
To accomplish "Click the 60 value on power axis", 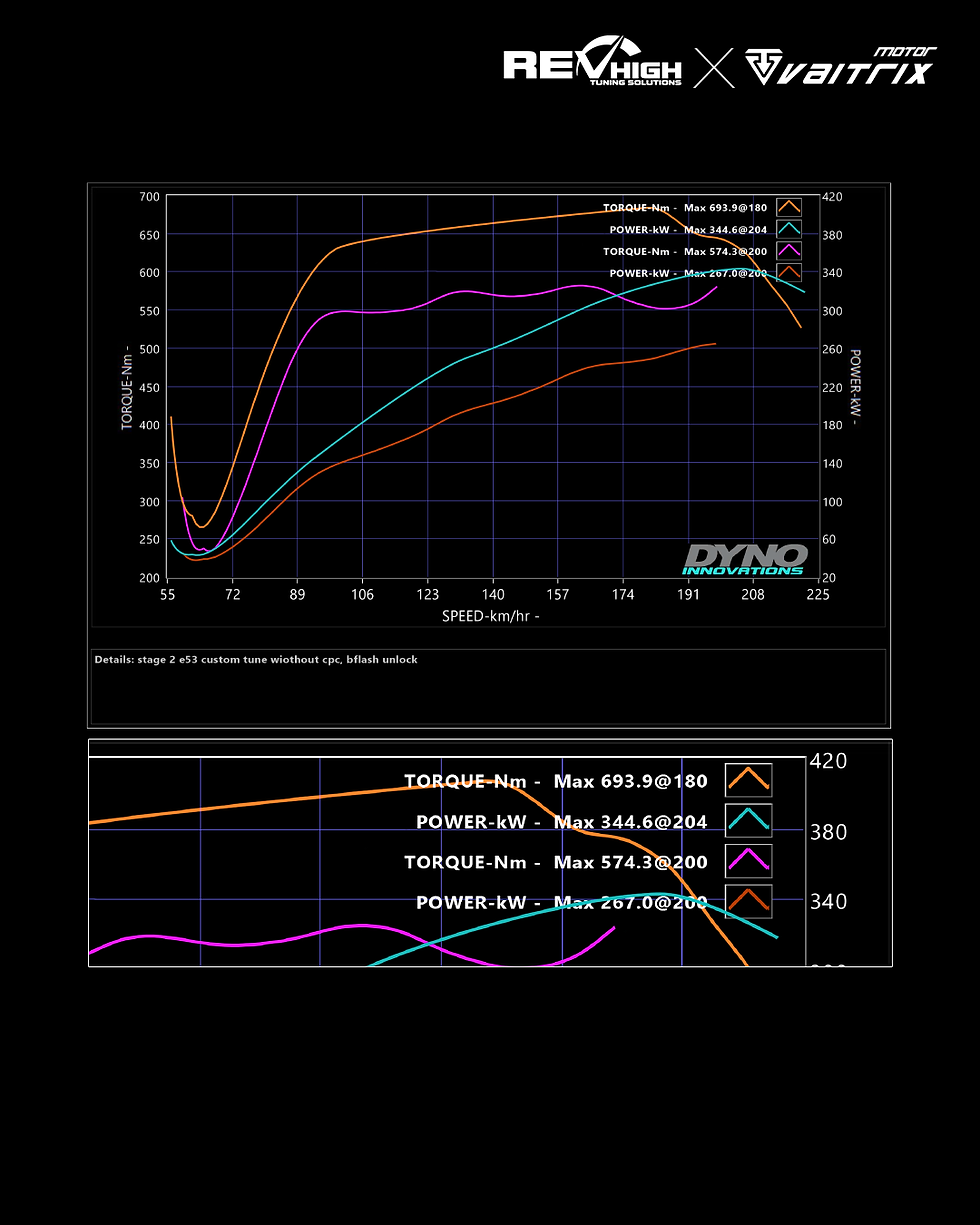I will [830, 540].
